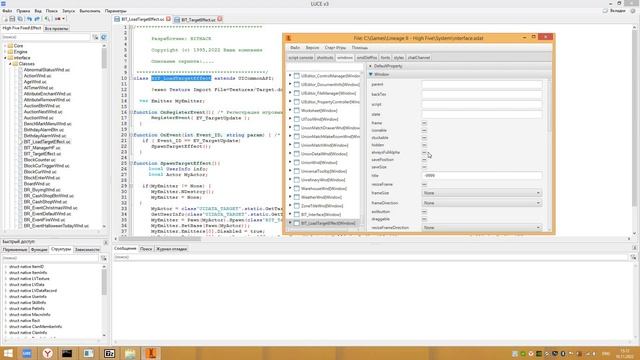This screenshot has width=640, height=360.
Task: Click the Core folder icon in the project tree
Action: (10, 46)
